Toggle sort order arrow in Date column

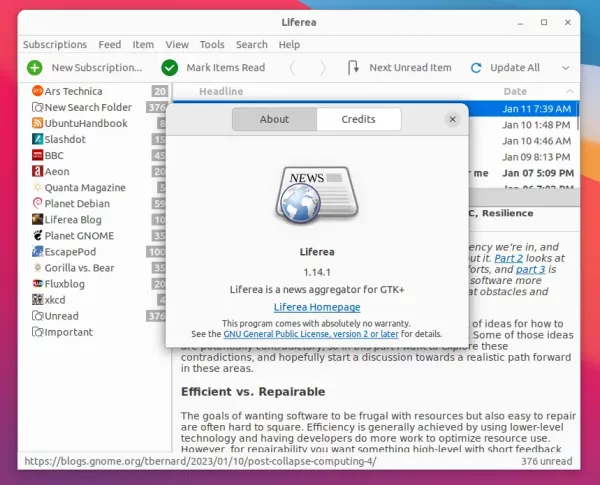(570, 91)
